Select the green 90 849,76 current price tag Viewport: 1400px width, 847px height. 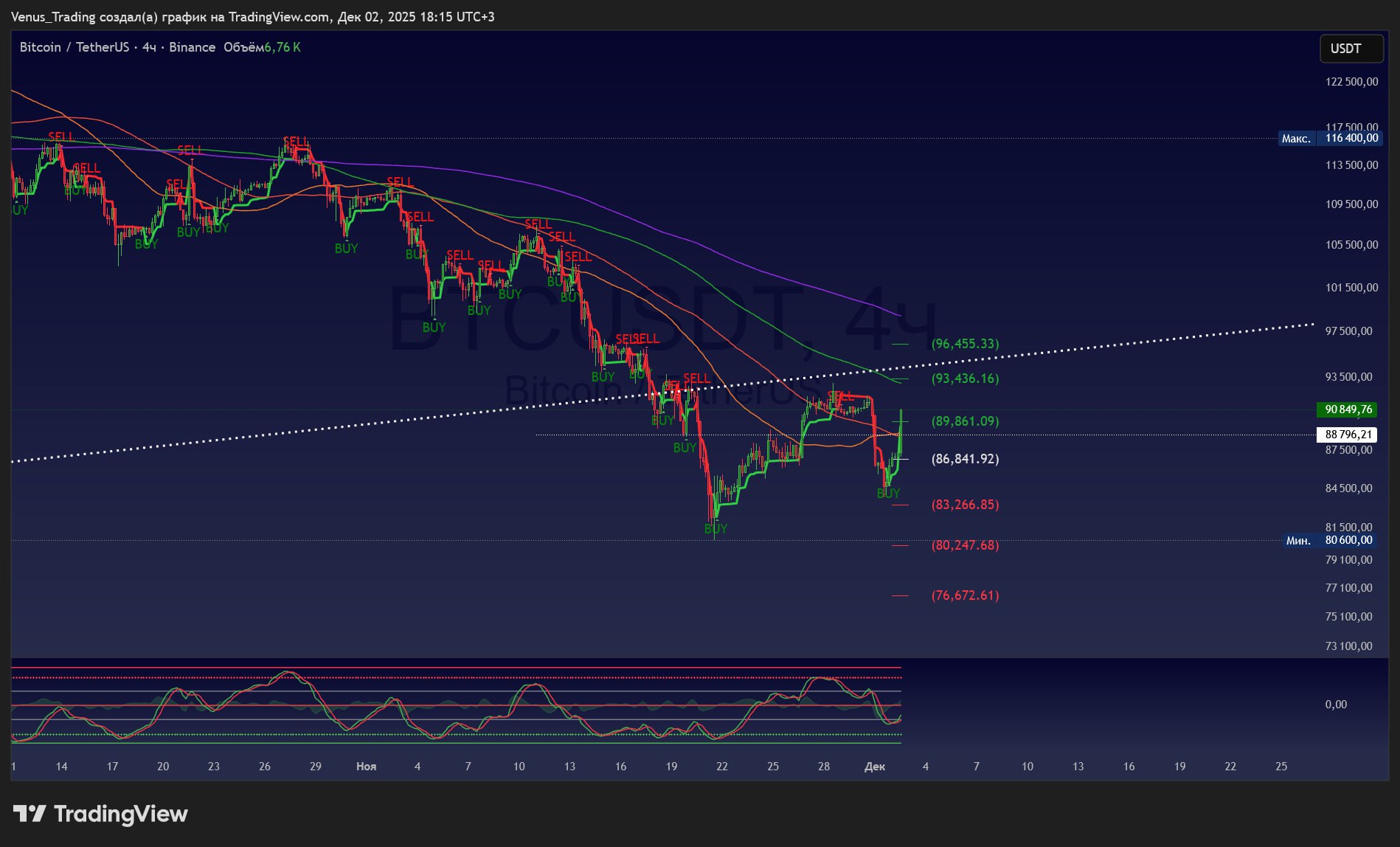tap(1347, 409)
